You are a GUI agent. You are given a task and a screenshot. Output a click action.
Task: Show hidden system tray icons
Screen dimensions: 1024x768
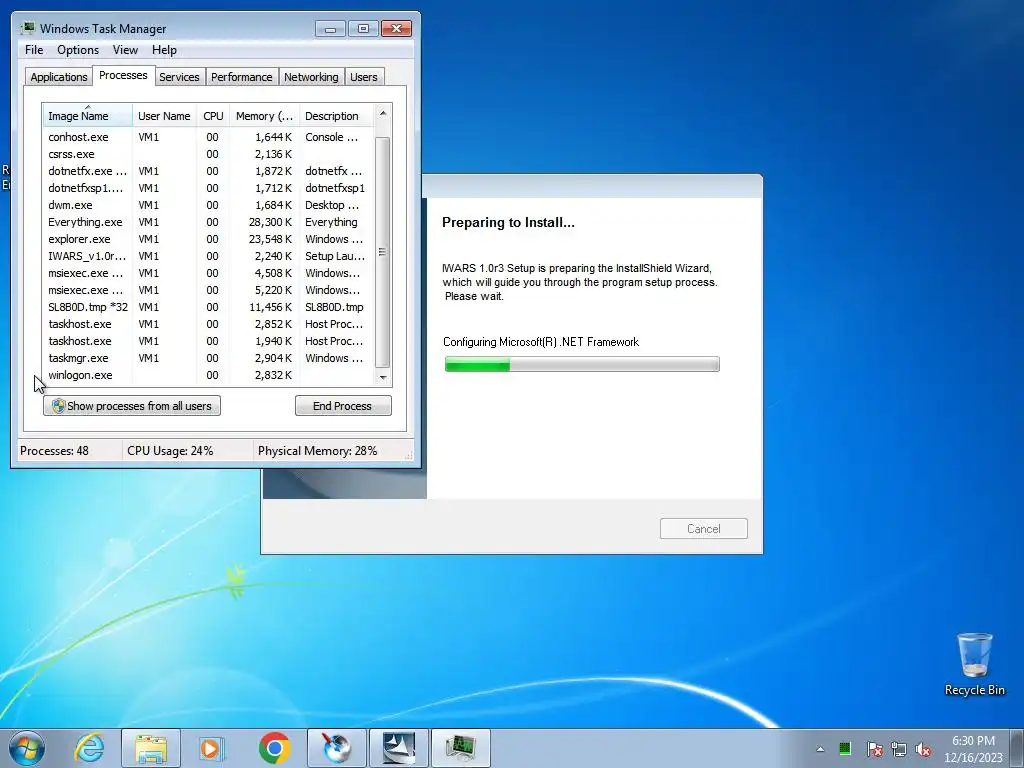pyautogui.click(x=820, y=749)
